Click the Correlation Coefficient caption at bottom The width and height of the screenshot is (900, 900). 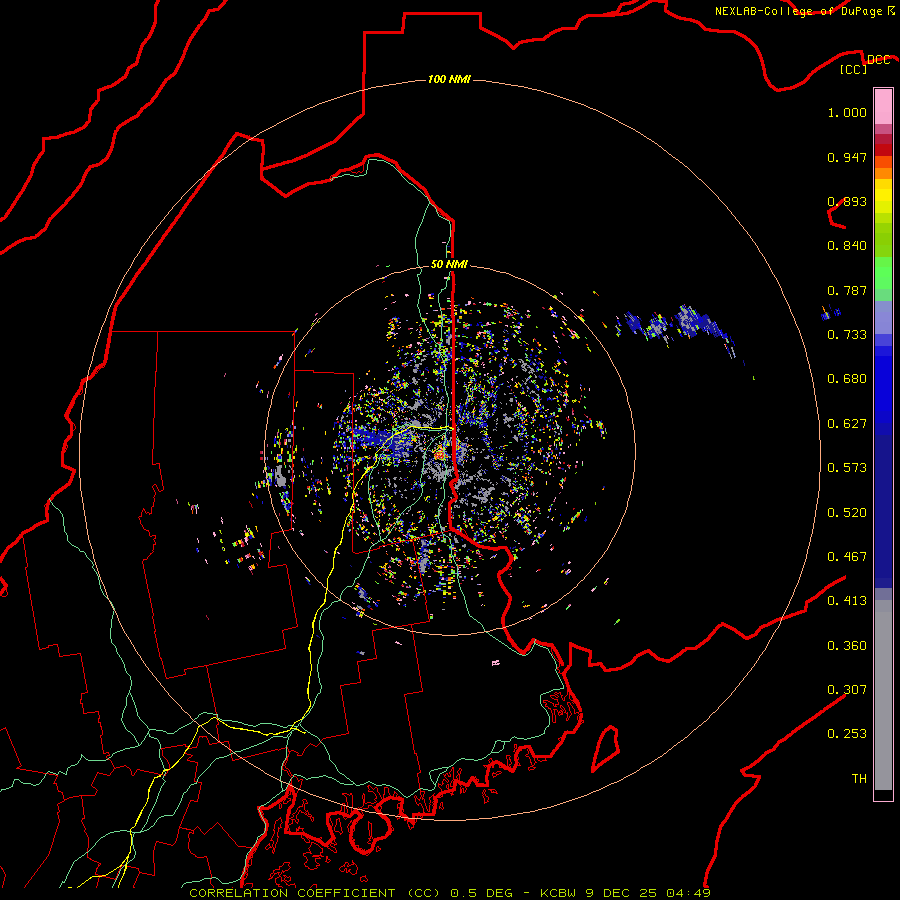click(450, 893)
